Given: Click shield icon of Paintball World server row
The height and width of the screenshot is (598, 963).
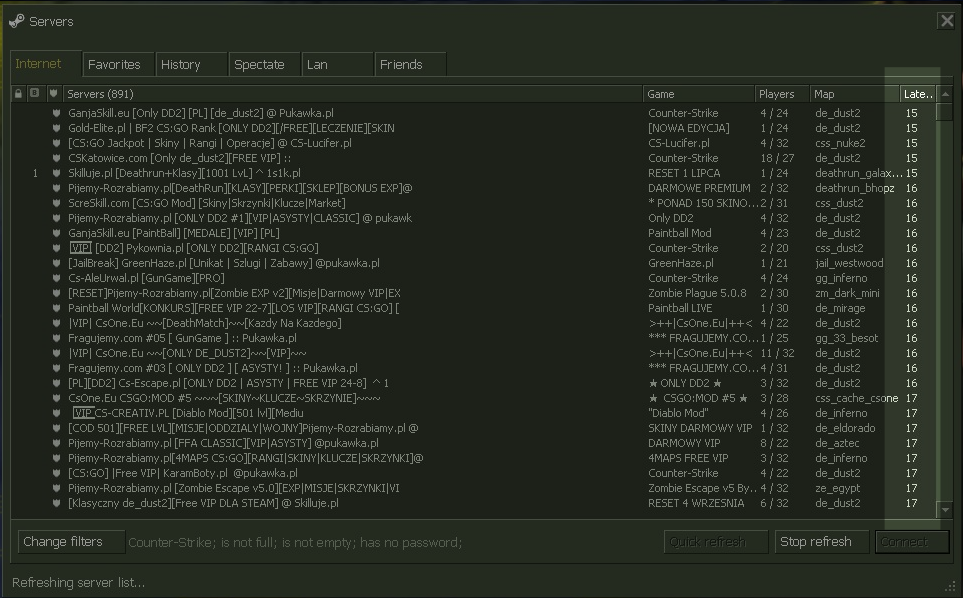Looking at the screenshot, I should (x=57, y=308).
